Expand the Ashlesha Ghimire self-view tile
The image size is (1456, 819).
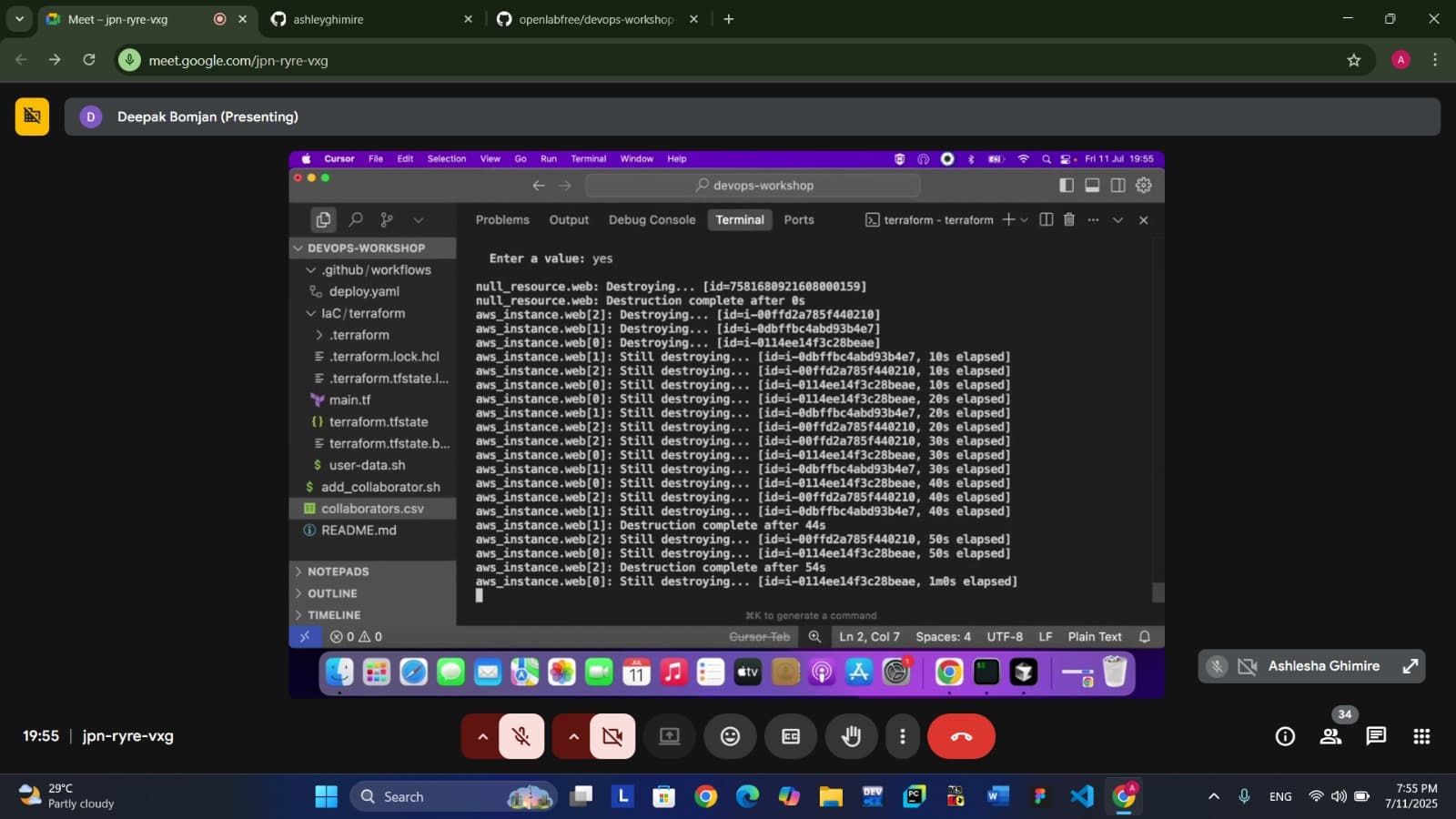[1410, 666]
